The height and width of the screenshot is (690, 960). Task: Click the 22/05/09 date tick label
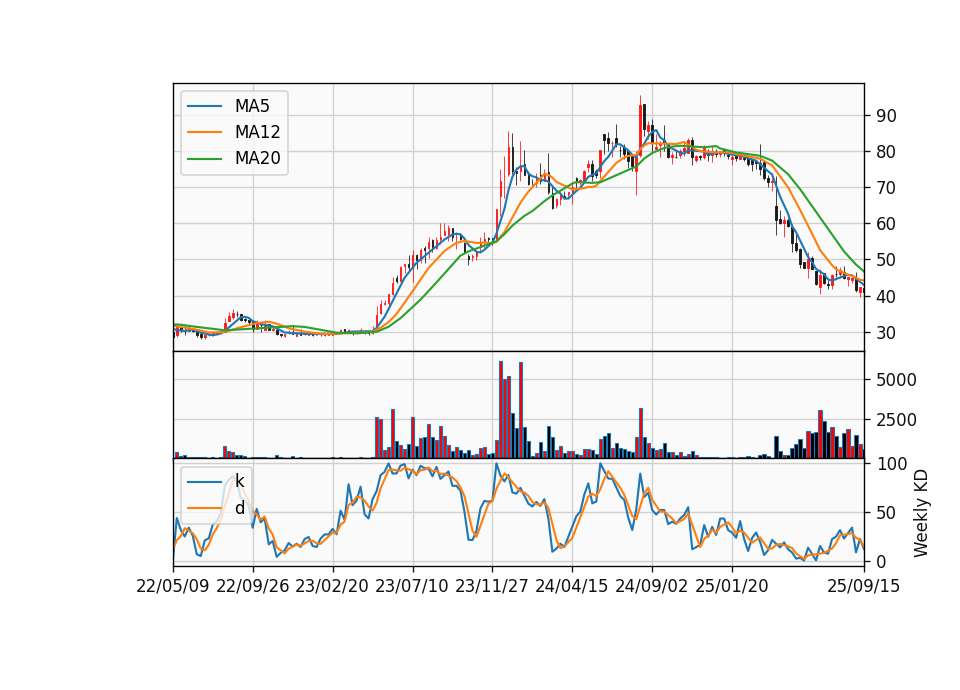[173, 587]
